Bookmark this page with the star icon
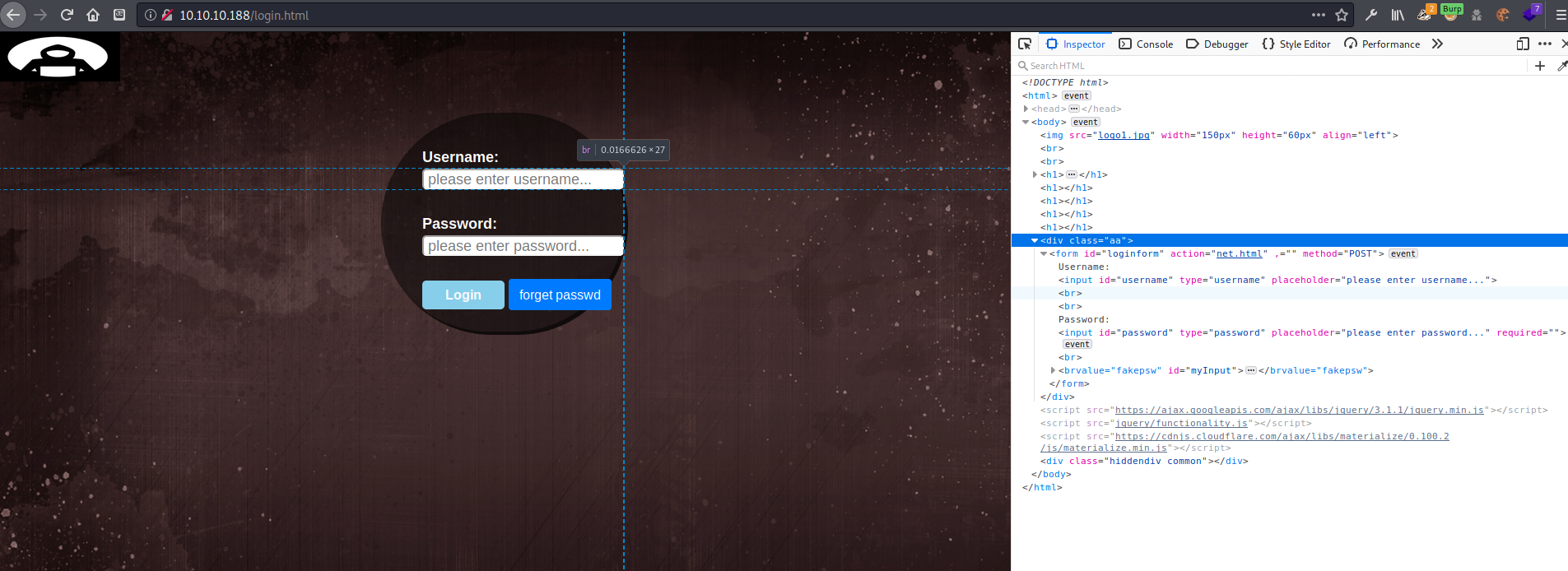Screen dimensions: 1568x571 point(1342,15)
